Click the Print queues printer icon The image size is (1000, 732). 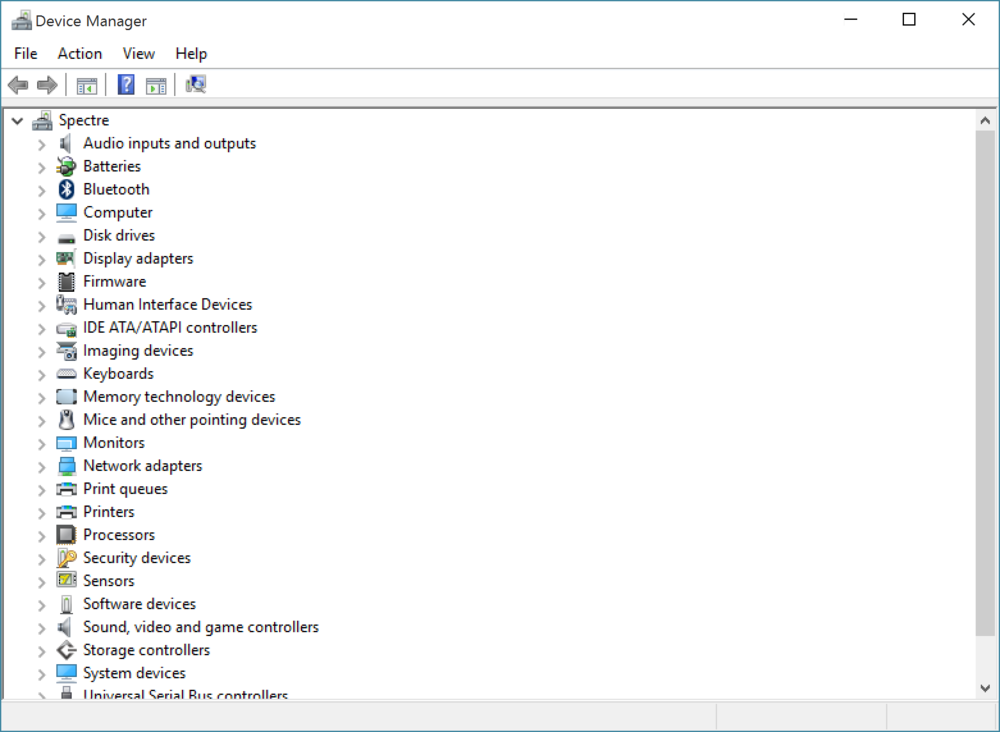click(x=66, y=489)
